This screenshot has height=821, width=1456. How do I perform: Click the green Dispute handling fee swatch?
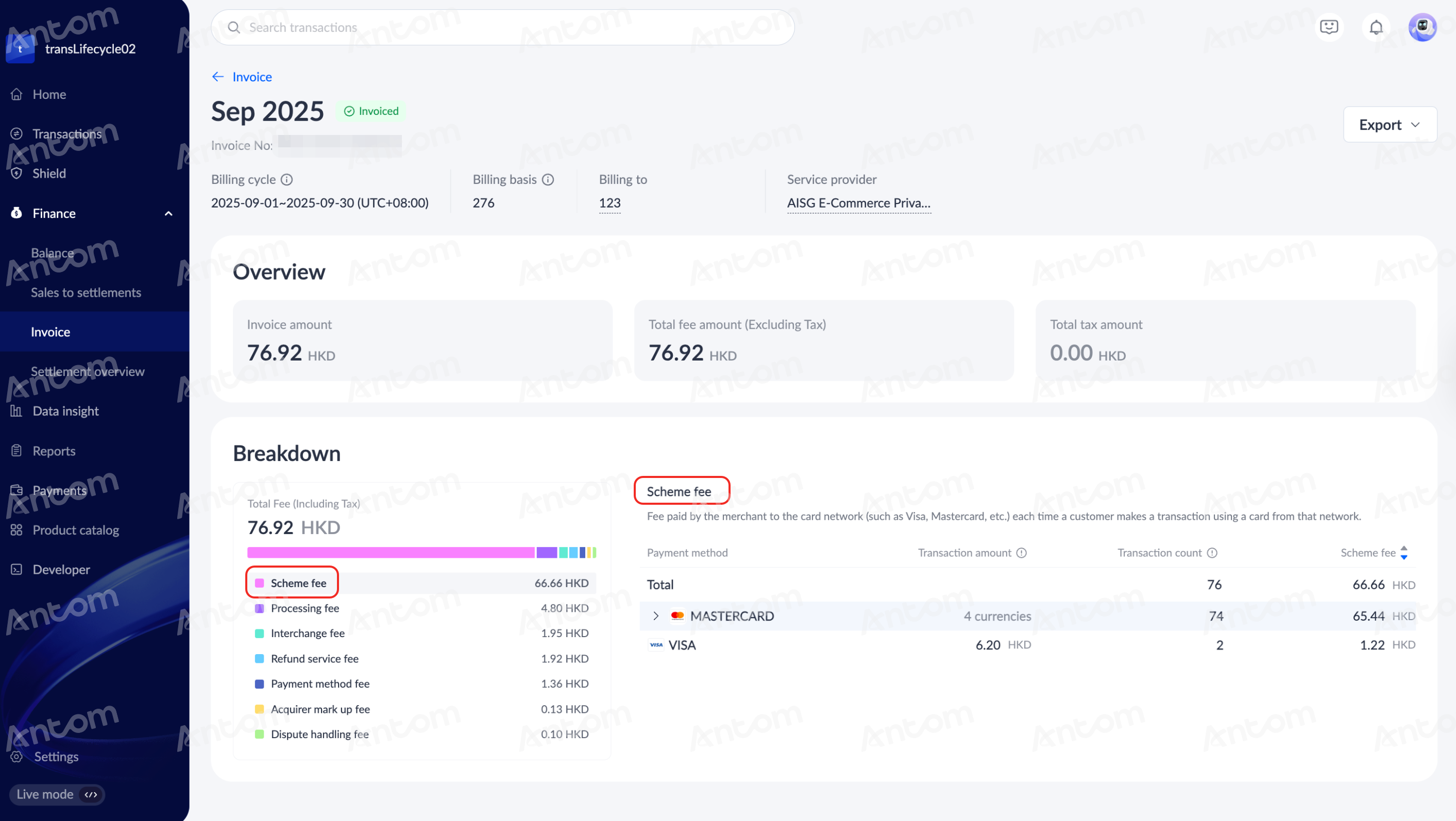click(x=260, y=734)
